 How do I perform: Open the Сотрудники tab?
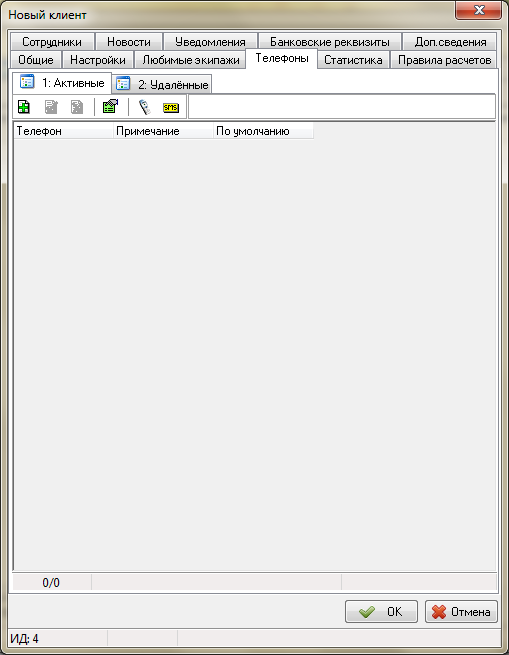tap(52, 42)
